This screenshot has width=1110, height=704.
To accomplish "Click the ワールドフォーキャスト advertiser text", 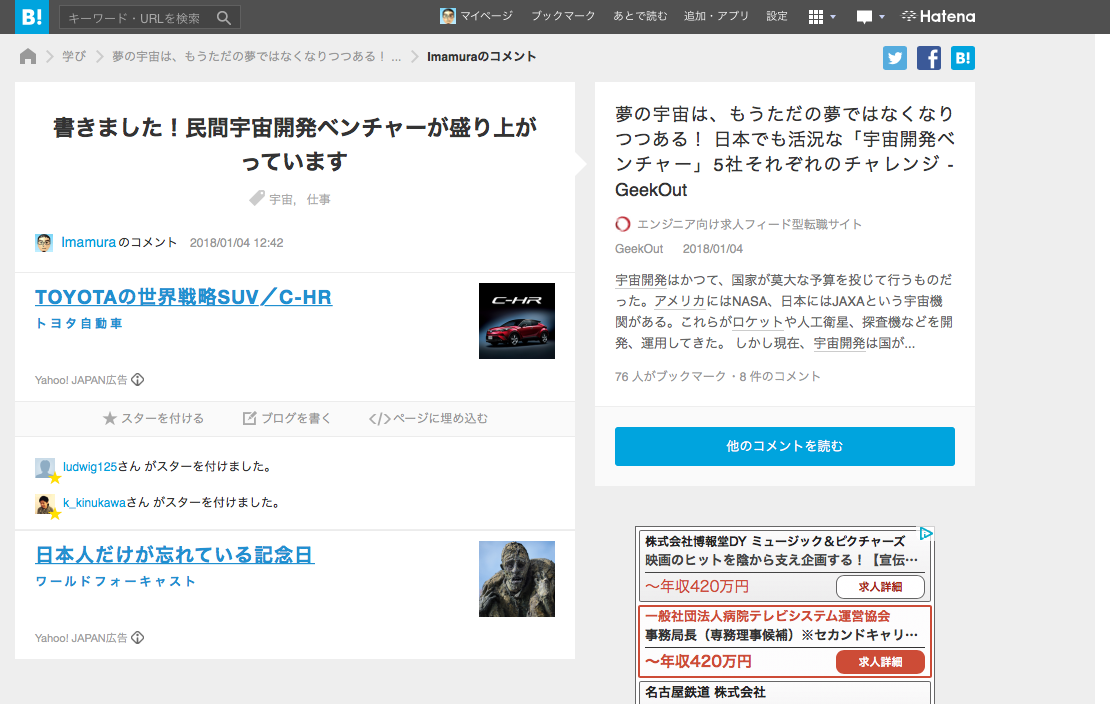I will [x=115, y=581].
